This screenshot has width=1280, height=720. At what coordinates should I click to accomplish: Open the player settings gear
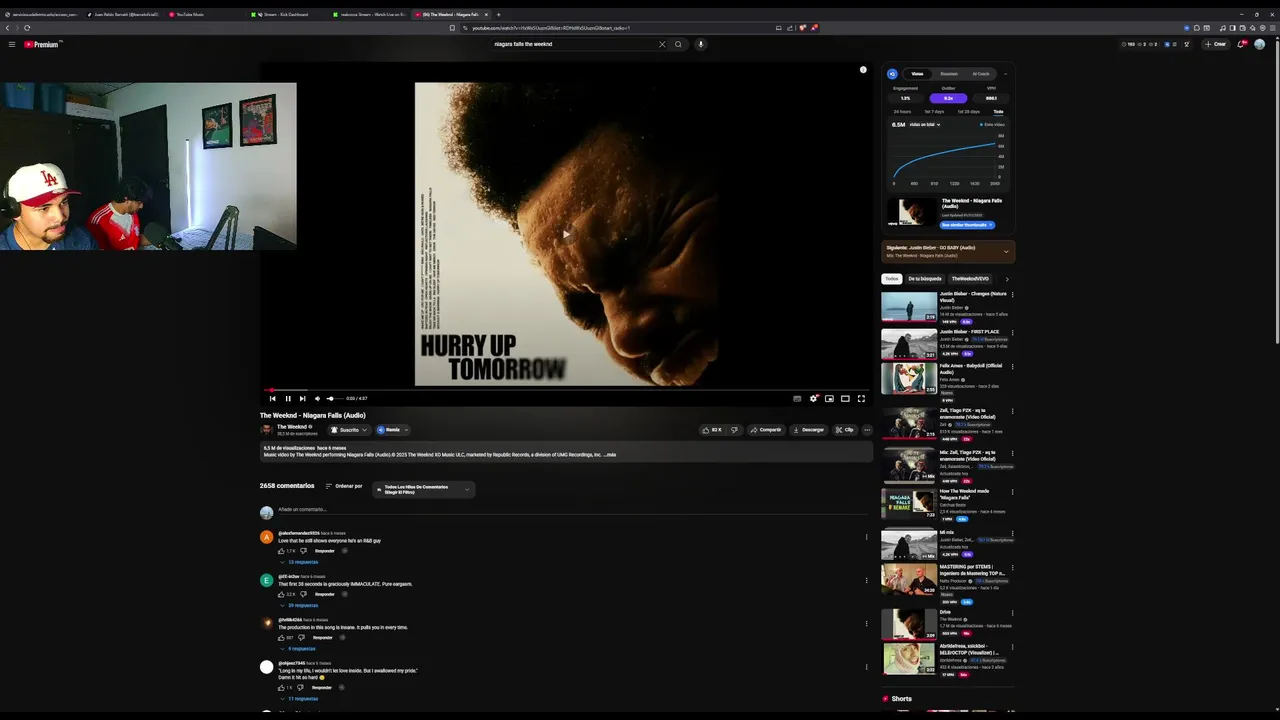[813, 398]
